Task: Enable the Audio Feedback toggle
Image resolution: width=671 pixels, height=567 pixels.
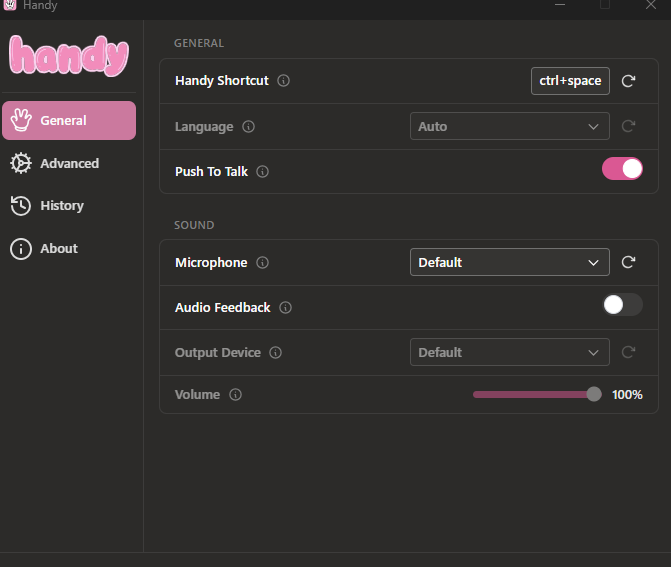Action: tap(622, 305)
